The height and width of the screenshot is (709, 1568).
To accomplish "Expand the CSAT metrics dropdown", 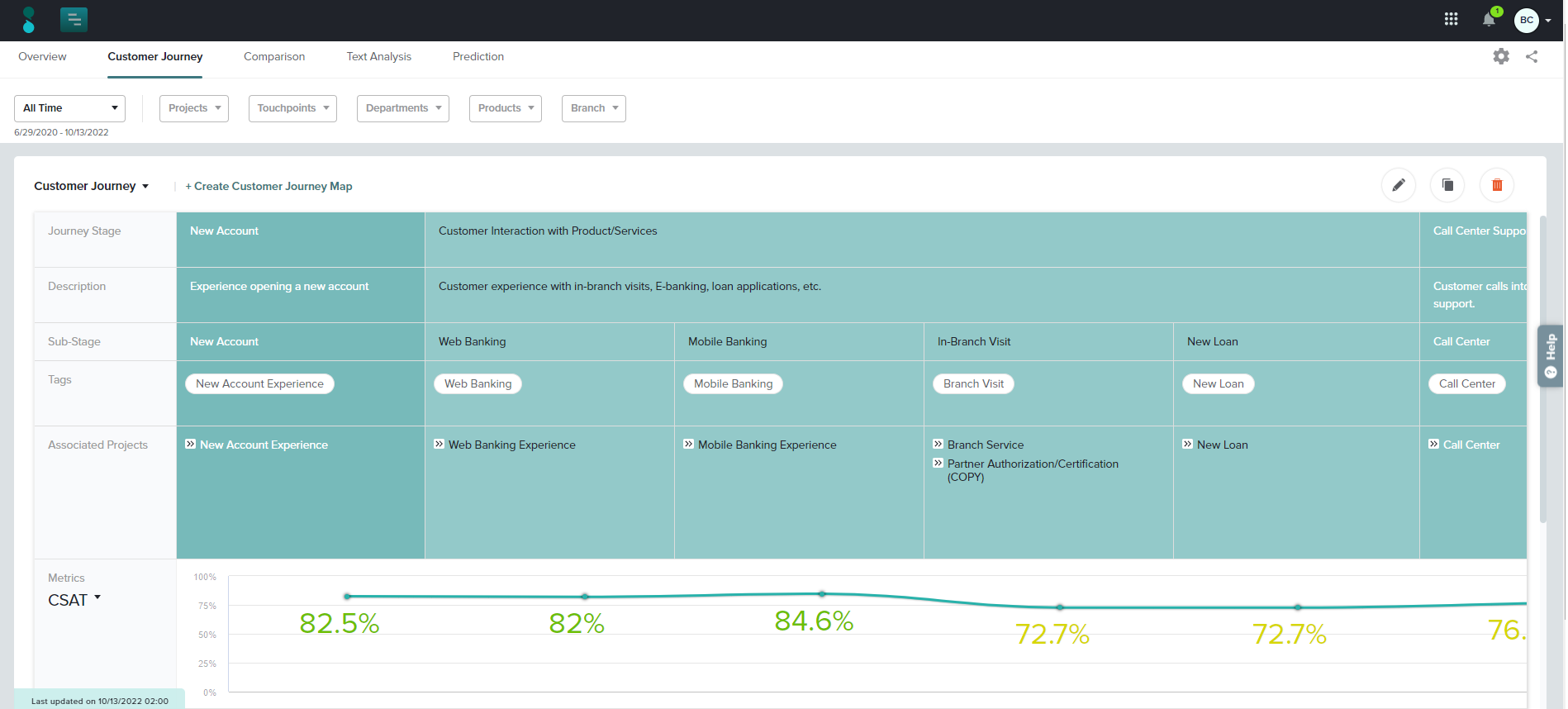I will coord(74,600).
